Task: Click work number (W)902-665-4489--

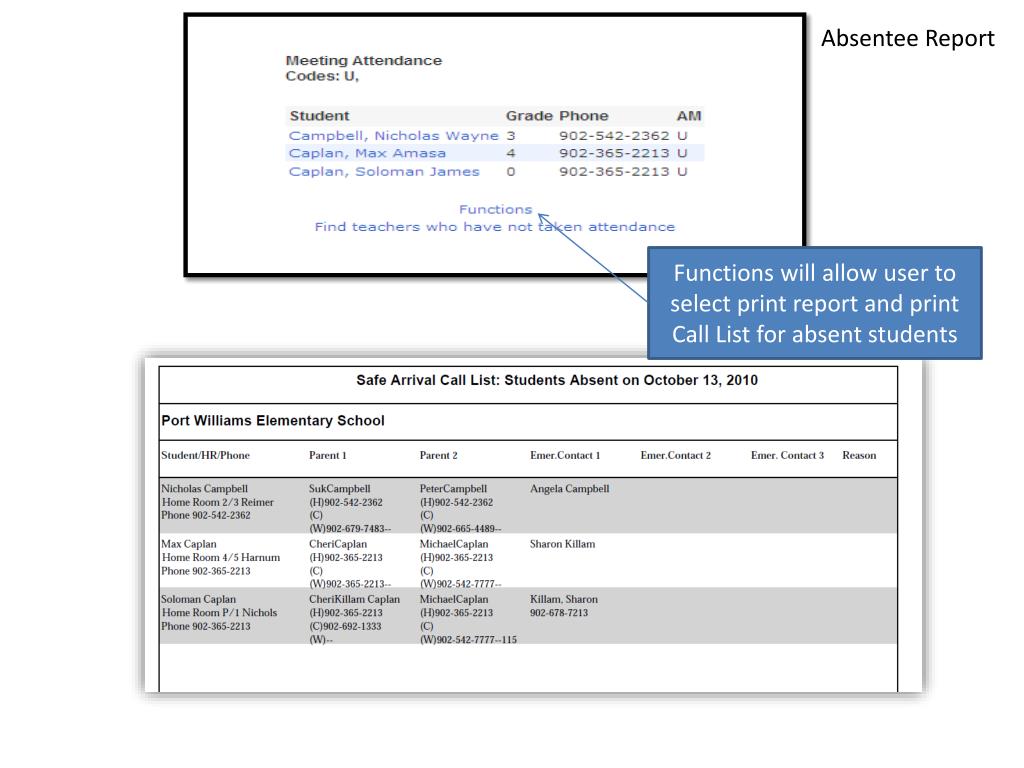Action: pyautogui.click(x=460, y=528)
